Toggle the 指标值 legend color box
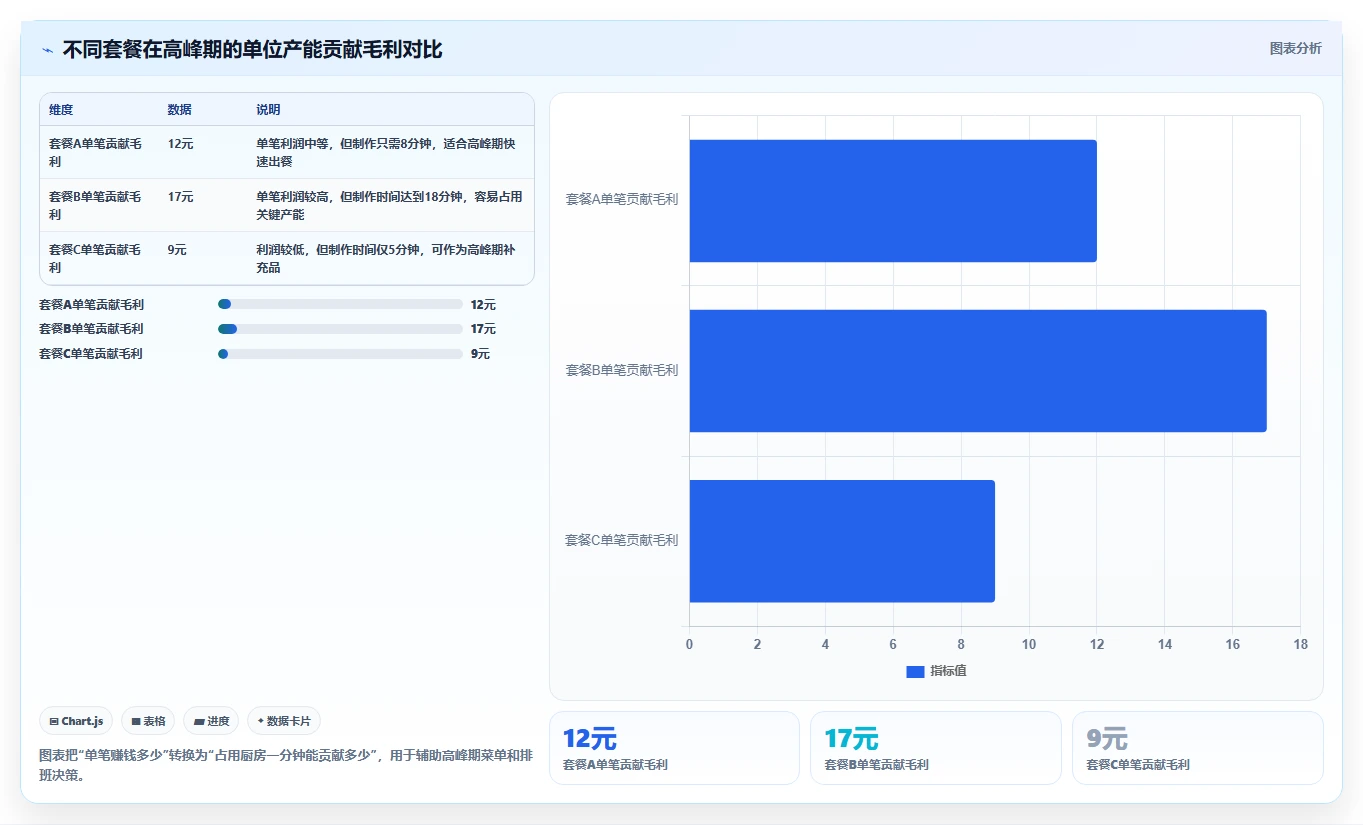 pos(915,671)
